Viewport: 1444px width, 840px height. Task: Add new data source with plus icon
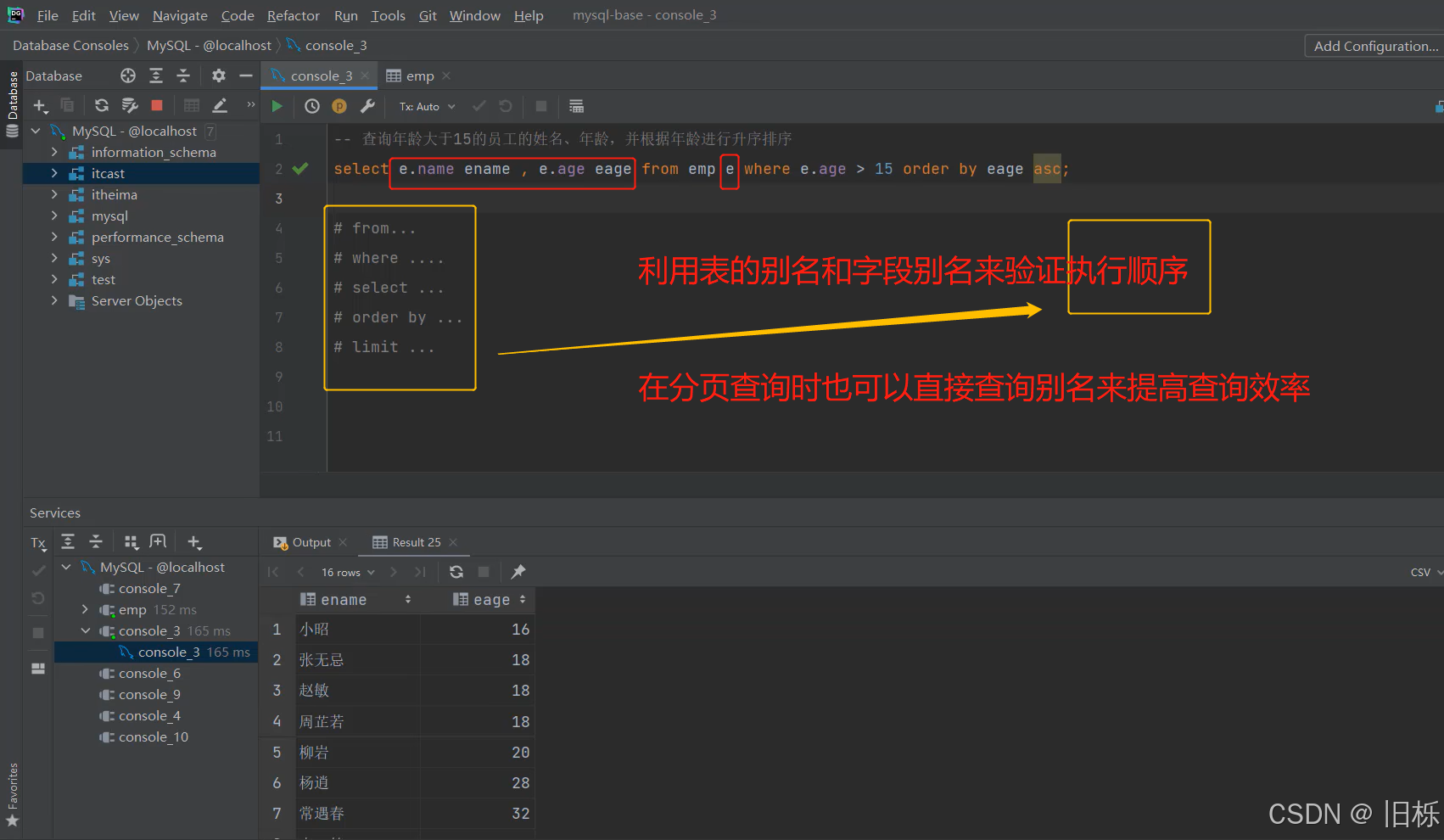pyautogui.click(x=40, y=105)
